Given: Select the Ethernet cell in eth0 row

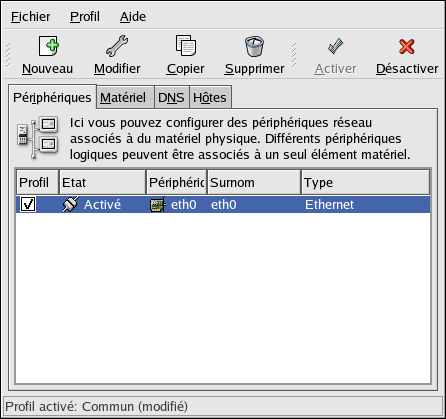Looking at the screenshot, I should coord(329,204).
